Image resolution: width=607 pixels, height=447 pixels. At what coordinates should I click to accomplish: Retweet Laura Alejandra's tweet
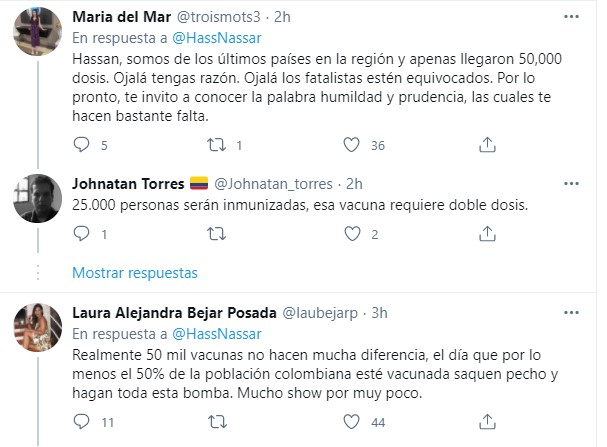point(215,423)
